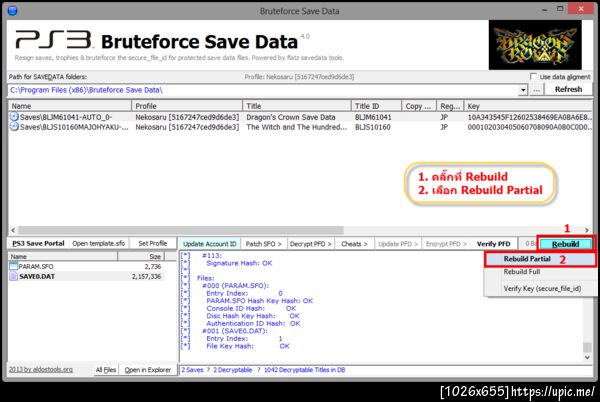Image resolution: width=600 pixels, height=402 pixels.
Task: Open Cheats > menu
Action: coord(354,244)
